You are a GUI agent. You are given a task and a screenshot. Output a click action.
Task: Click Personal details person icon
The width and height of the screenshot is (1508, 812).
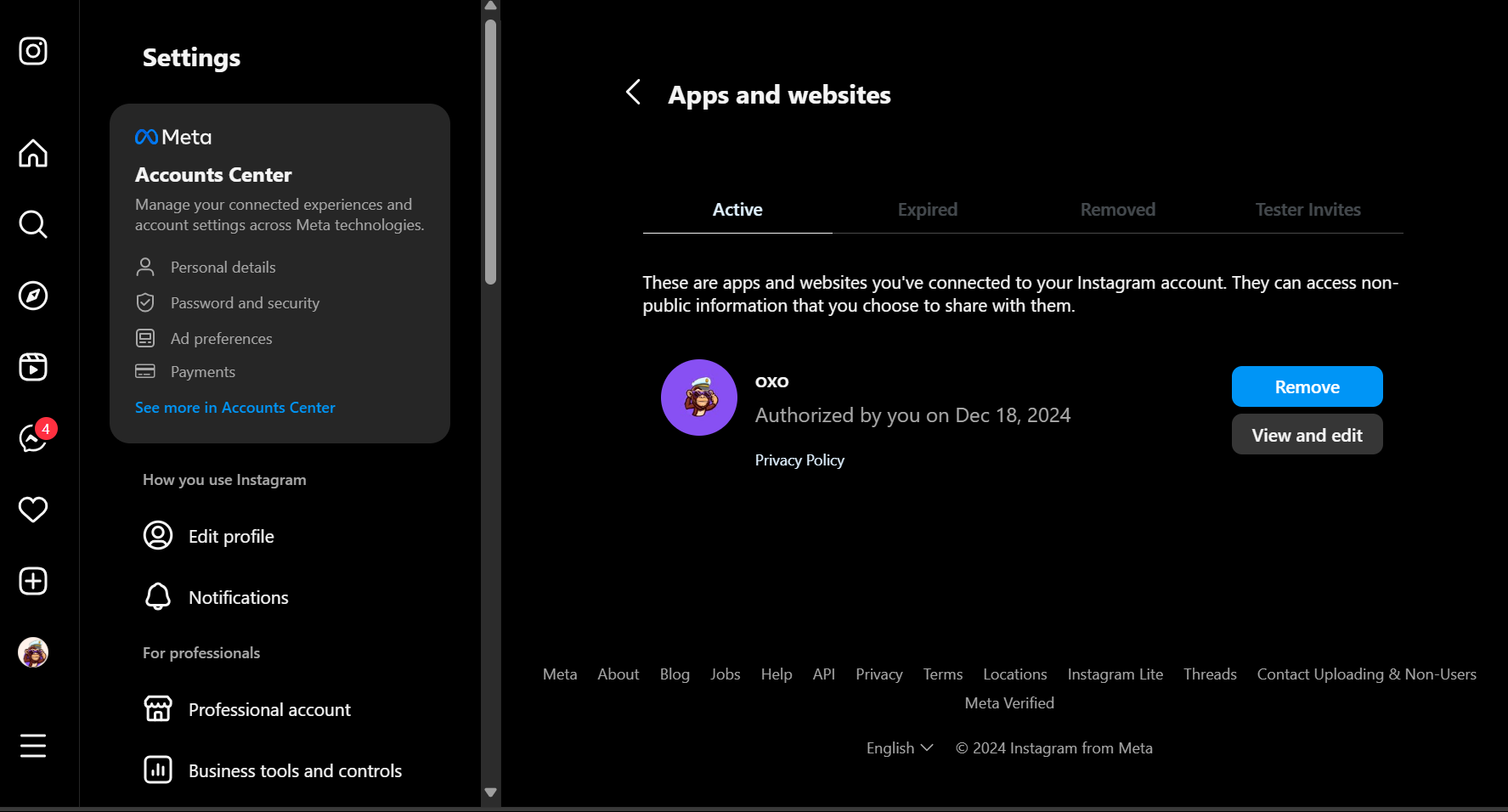click(x=145, y=268)
